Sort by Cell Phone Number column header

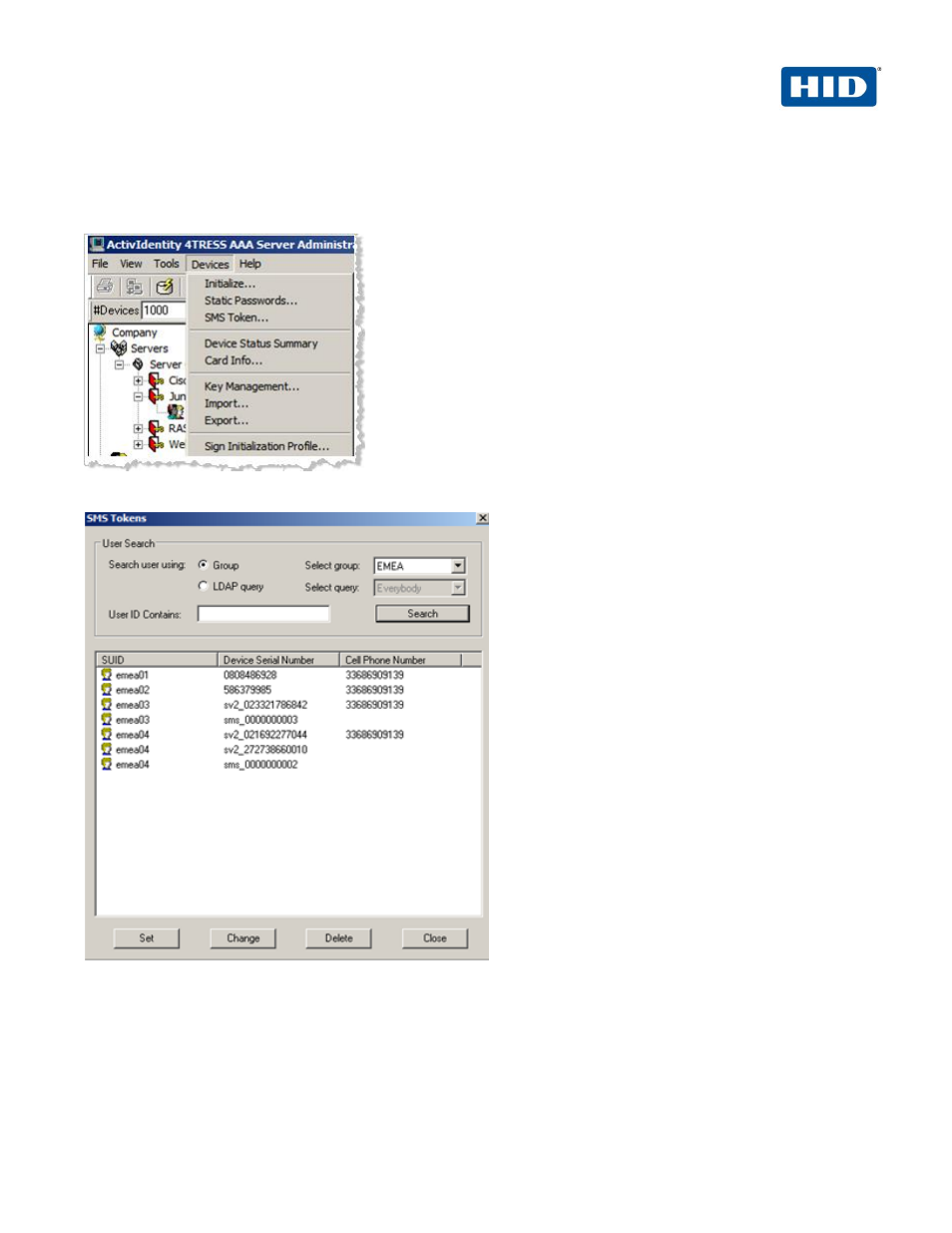tap(400, 660)
